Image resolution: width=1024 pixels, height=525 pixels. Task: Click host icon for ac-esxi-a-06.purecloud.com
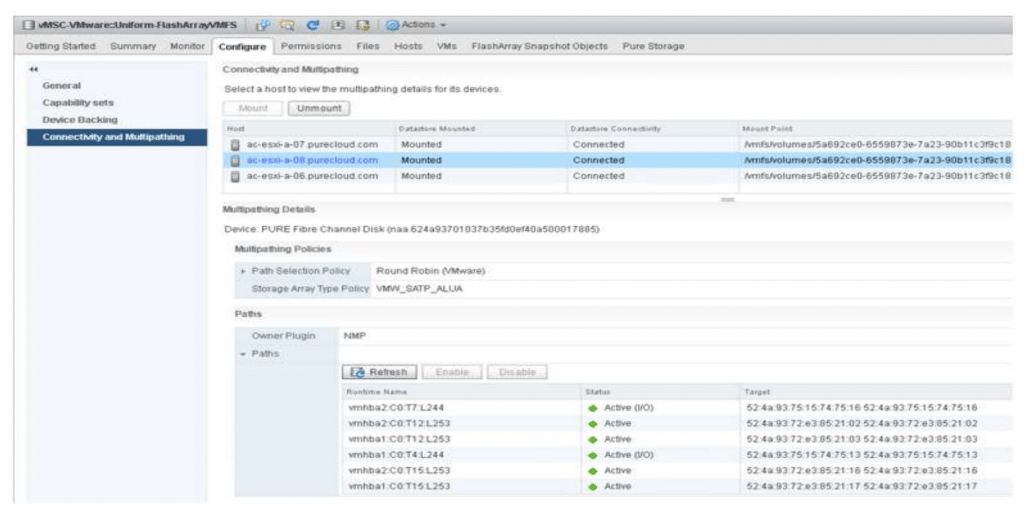(235, 176)
